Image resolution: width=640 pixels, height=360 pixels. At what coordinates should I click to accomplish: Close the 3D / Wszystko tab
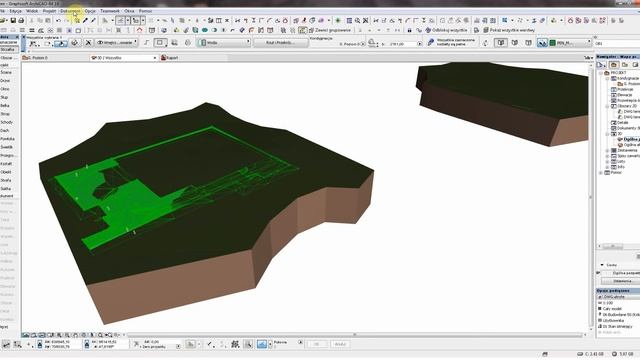pyautogui.click(x=155, y=58)
